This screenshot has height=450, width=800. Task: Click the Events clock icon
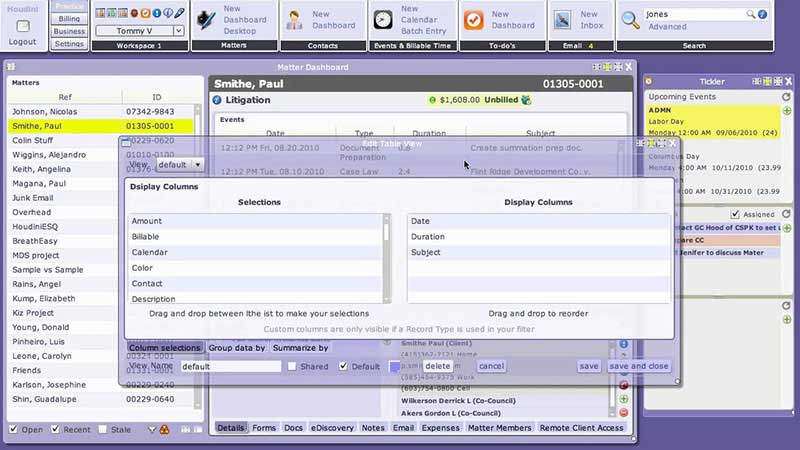[383, 20]
